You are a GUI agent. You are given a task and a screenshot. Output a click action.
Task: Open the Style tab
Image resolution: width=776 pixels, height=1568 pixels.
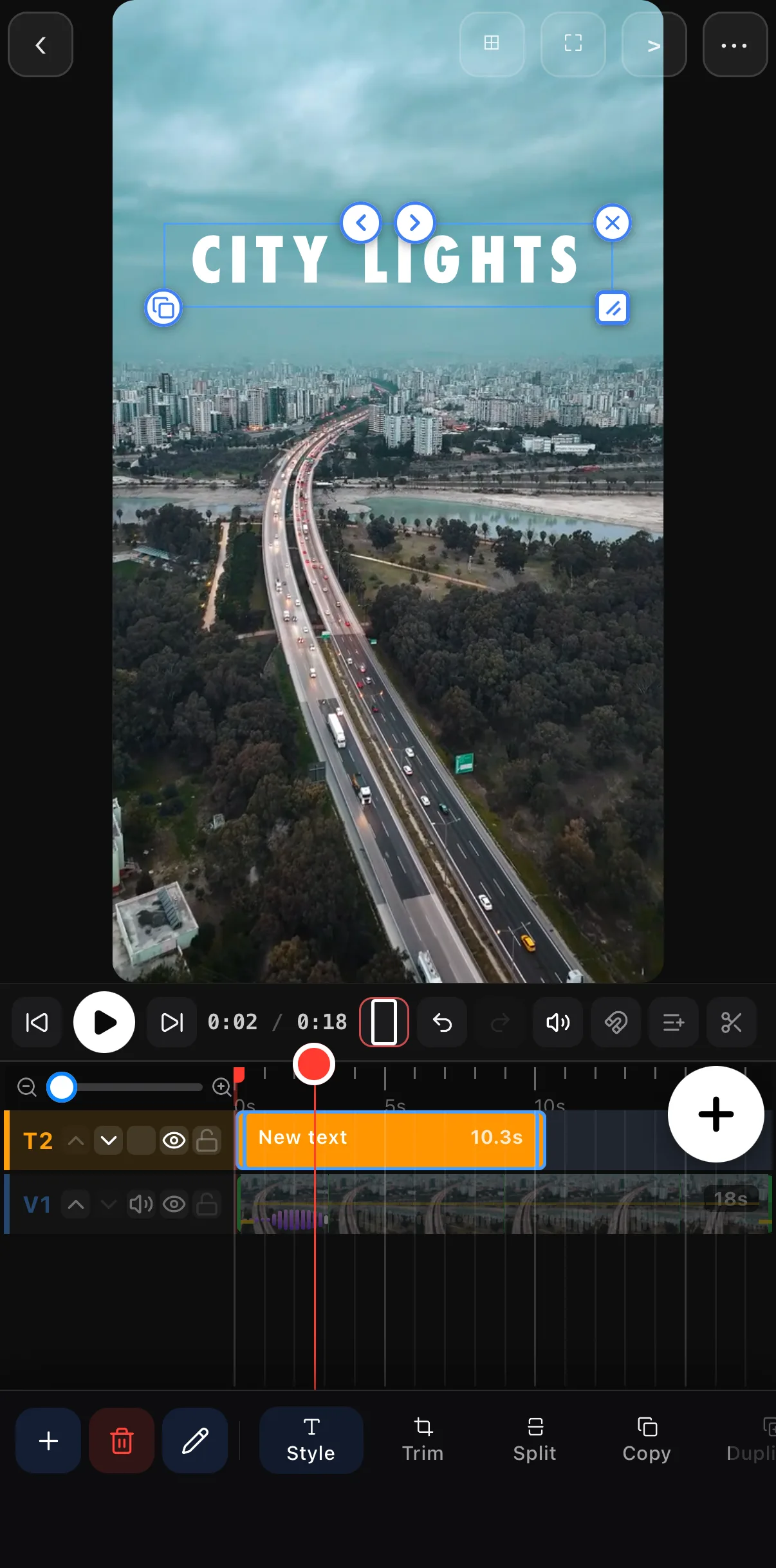tap(311, 1441)
